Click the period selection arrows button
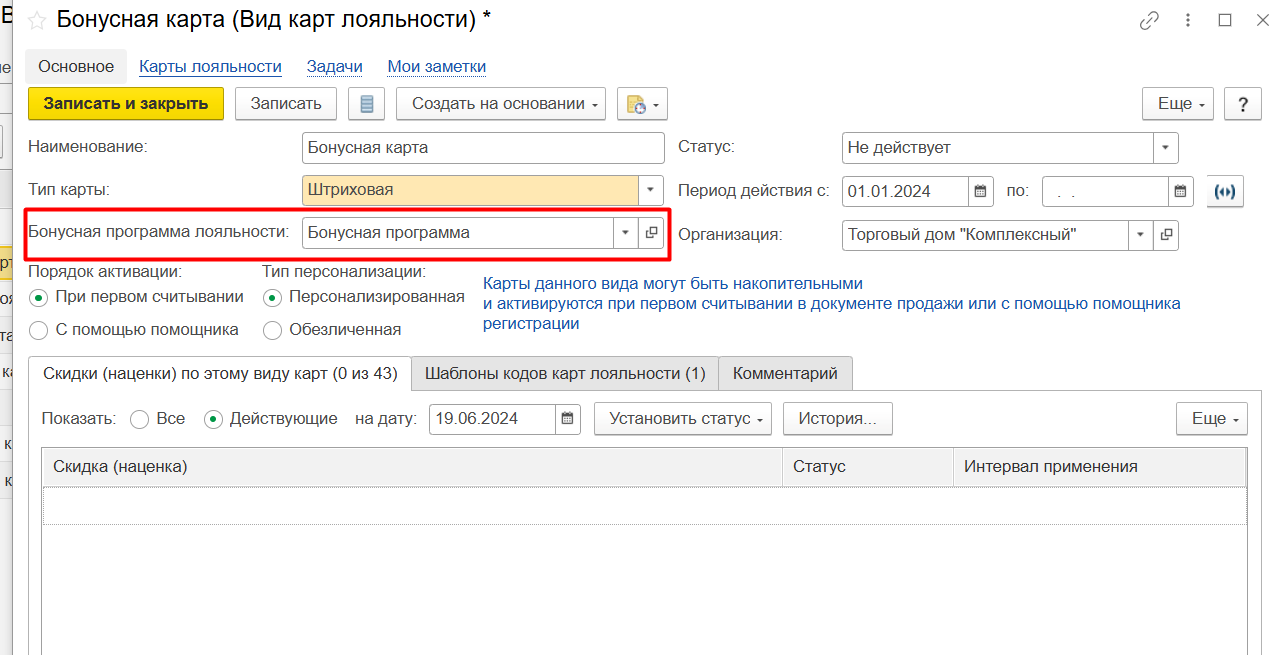The width and height of the screenshot is (1287, 655). click(x=1225, y=191)
